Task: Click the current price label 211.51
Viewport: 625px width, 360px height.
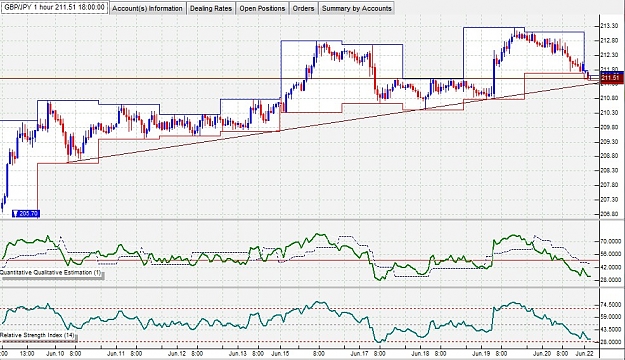Action: pos(611,78)
